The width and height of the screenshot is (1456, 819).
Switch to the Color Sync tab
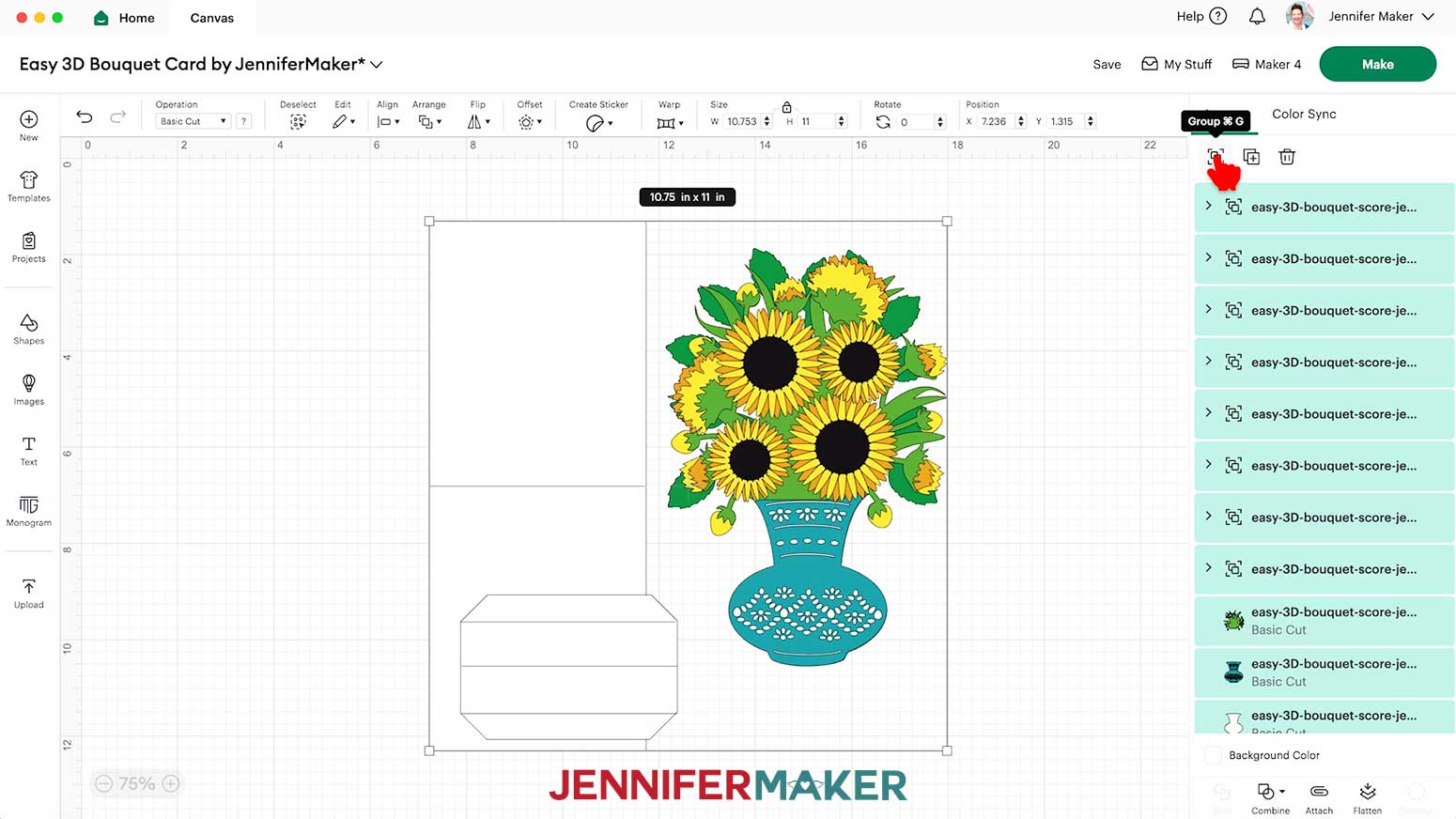click(1304, 114)
